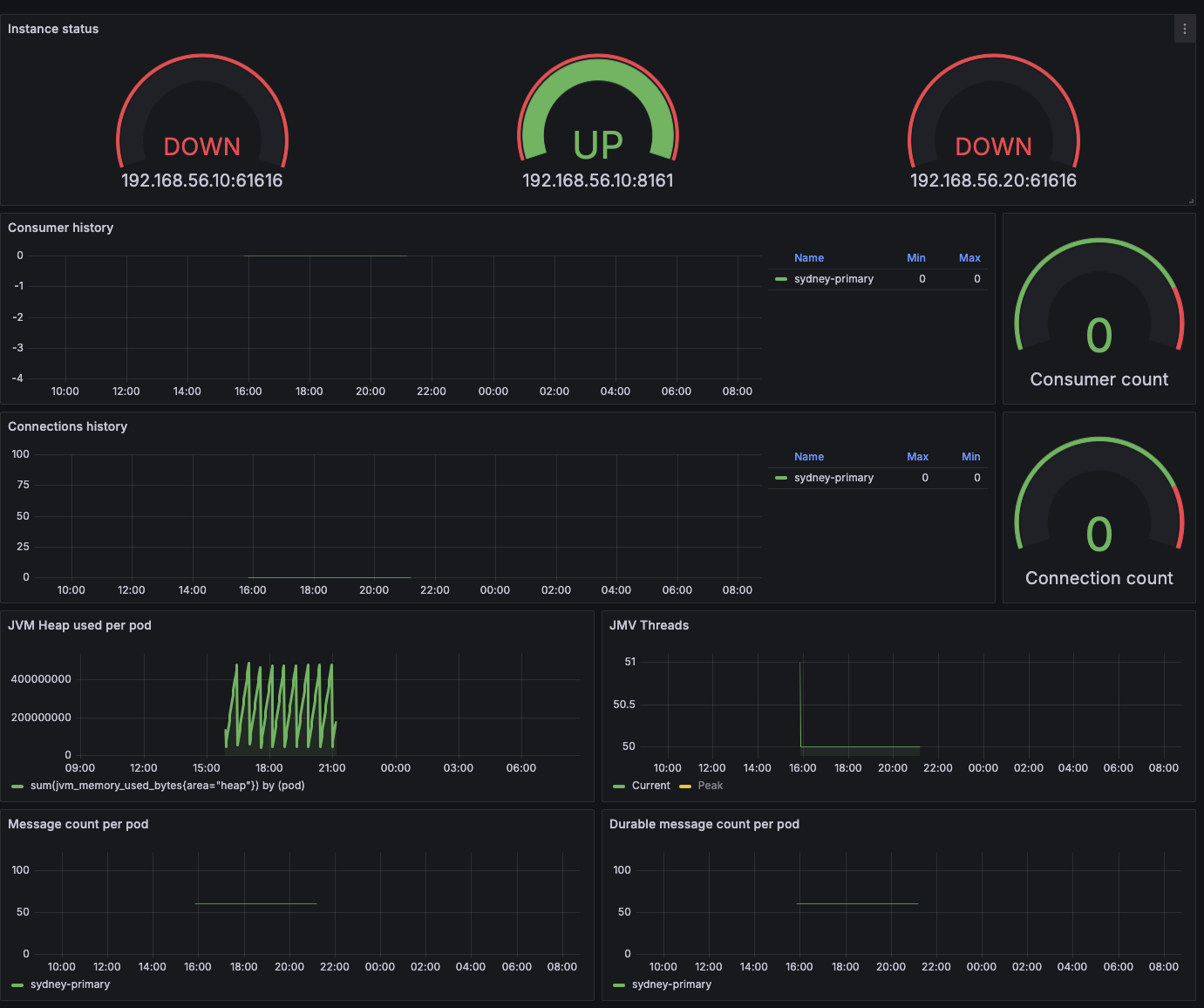1204x1008 pixels.
Task: Open the Consumer history panel title
Action: click(61, 228)
